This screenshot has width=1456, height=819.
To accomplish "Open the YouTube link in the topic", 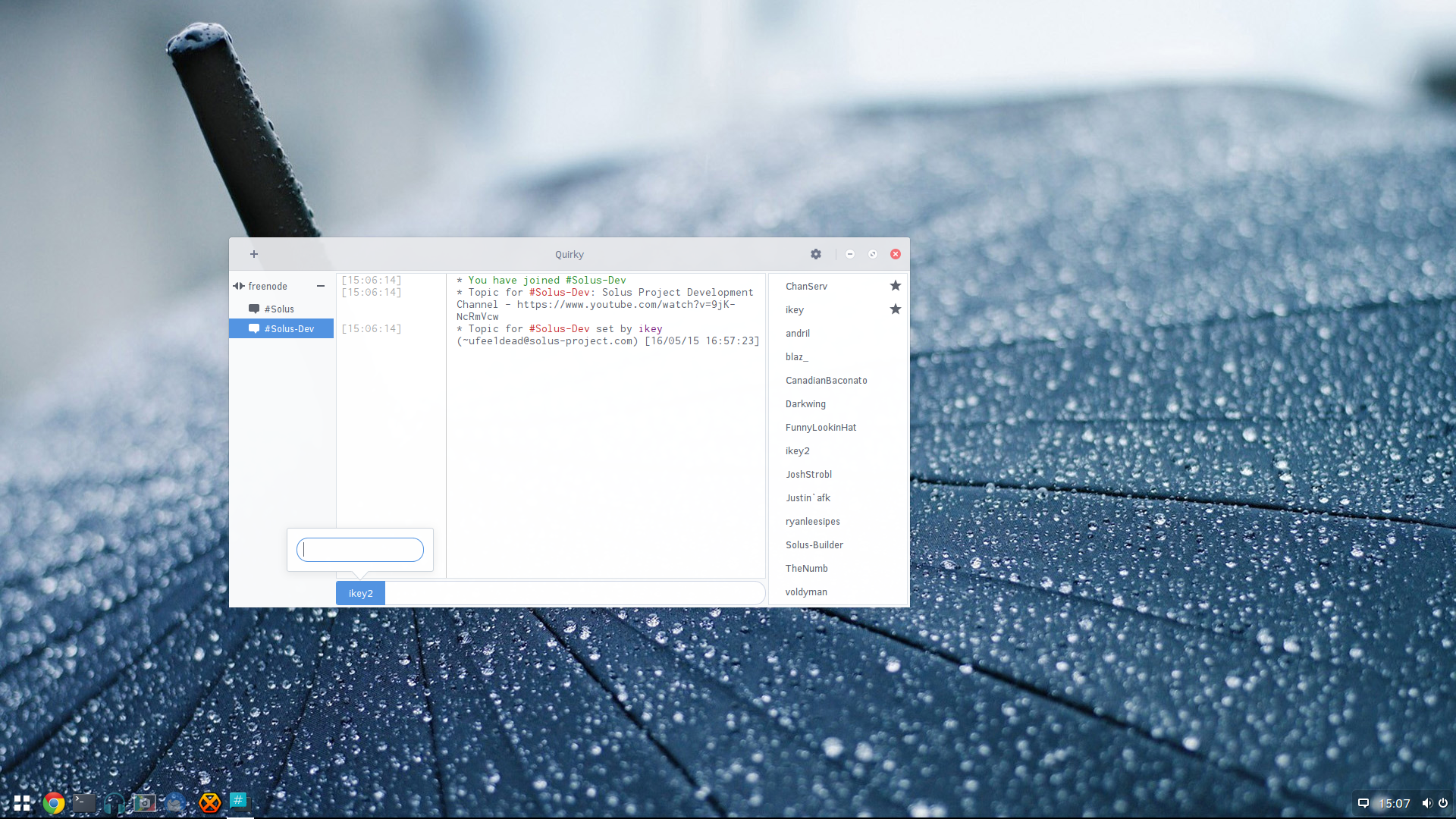I will [626, 305].
